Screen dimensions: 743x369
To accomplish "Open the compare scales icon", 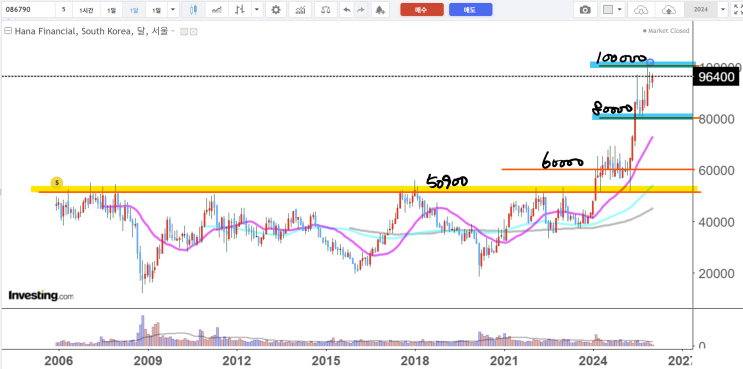I will click(325, 9).
